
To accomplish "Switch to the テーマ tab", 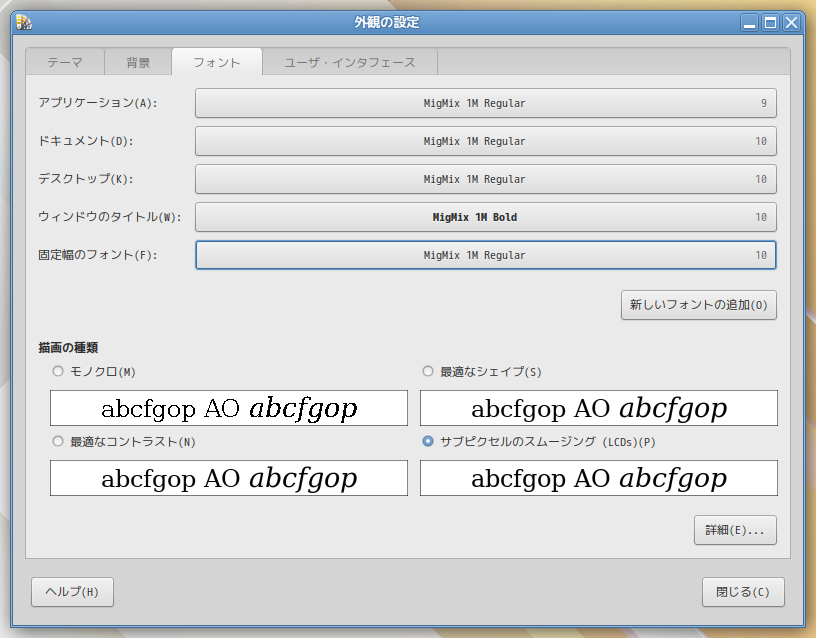I will point(65,62).
